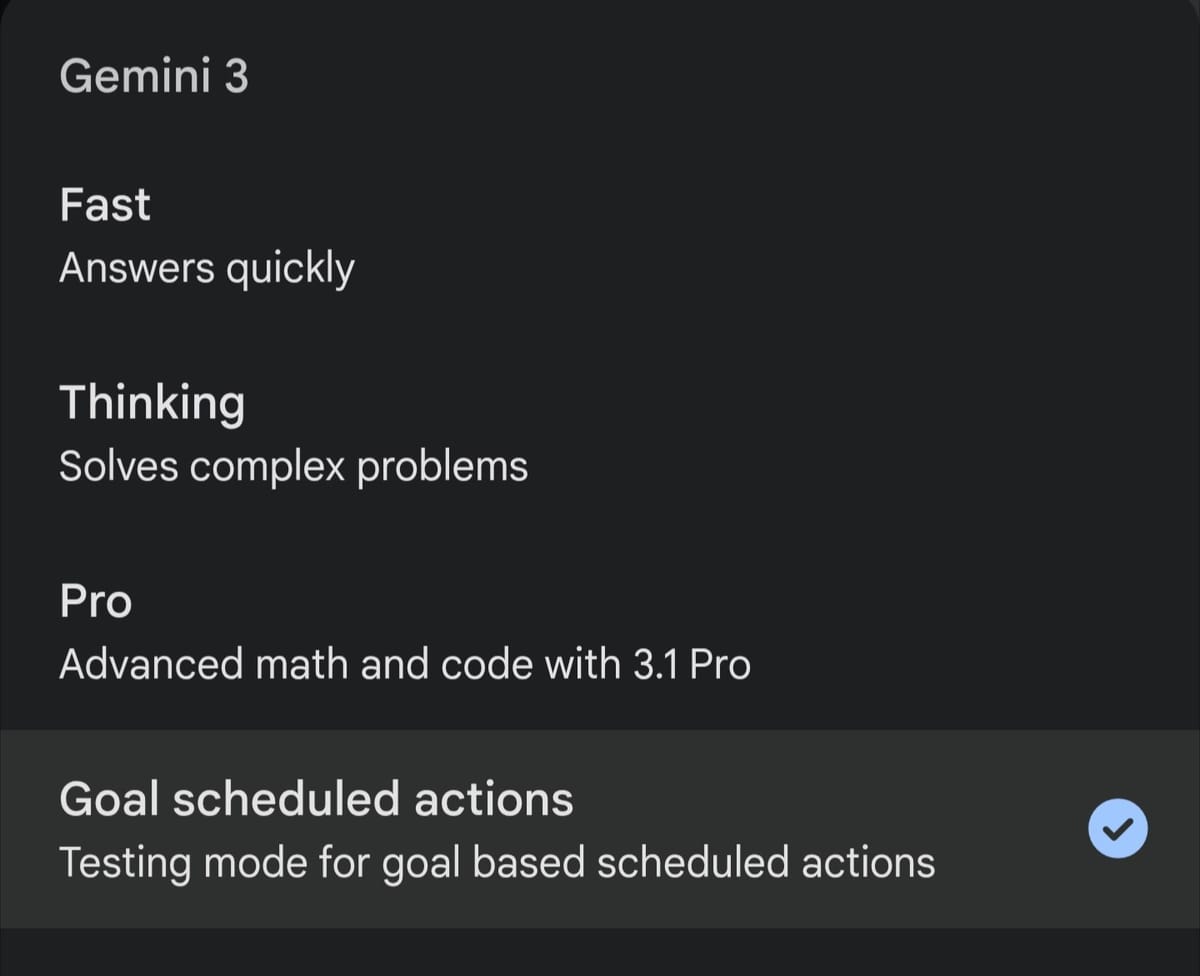Click the Gemini 3 header

coord(155,75)
